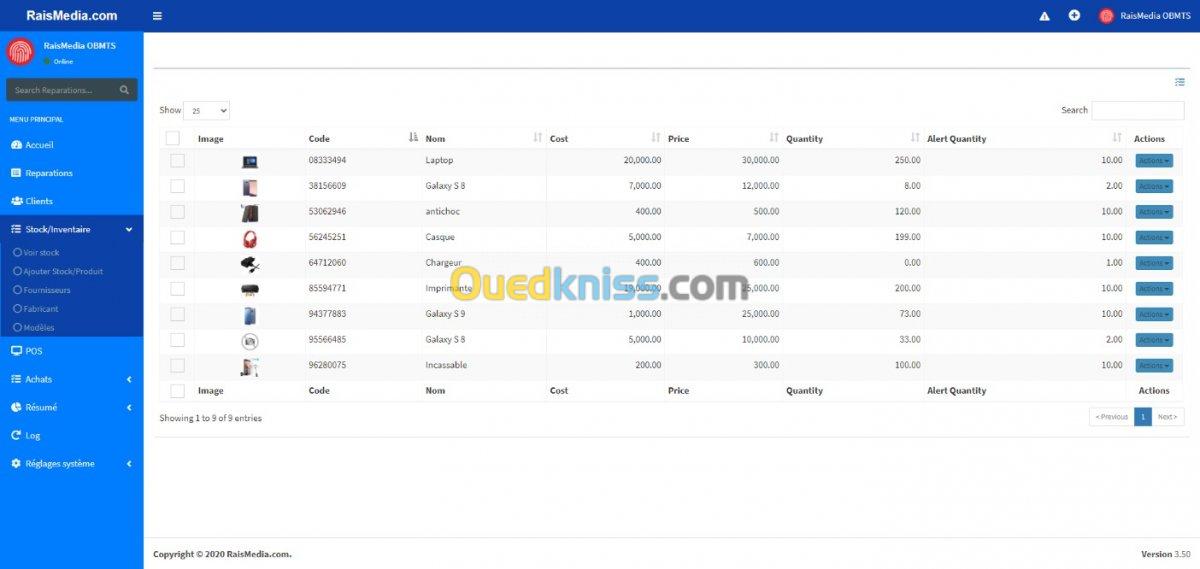Check the select-all checkbox in table header
Image resolution: width=1200 pixels, height=569 pixels.
(173, 139)
